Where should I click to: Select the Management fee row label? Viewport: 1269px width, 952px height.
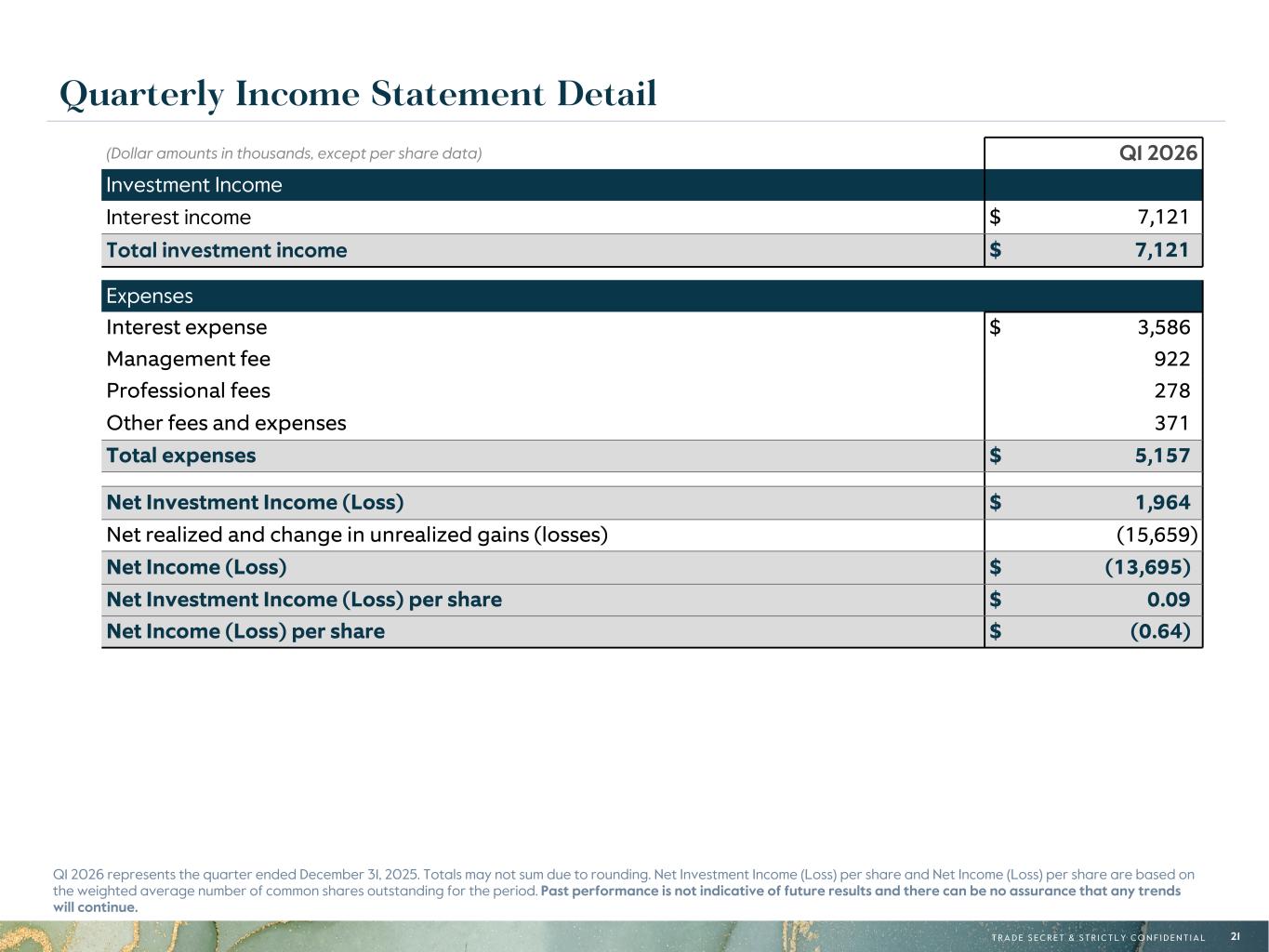(x=189, y=359)
